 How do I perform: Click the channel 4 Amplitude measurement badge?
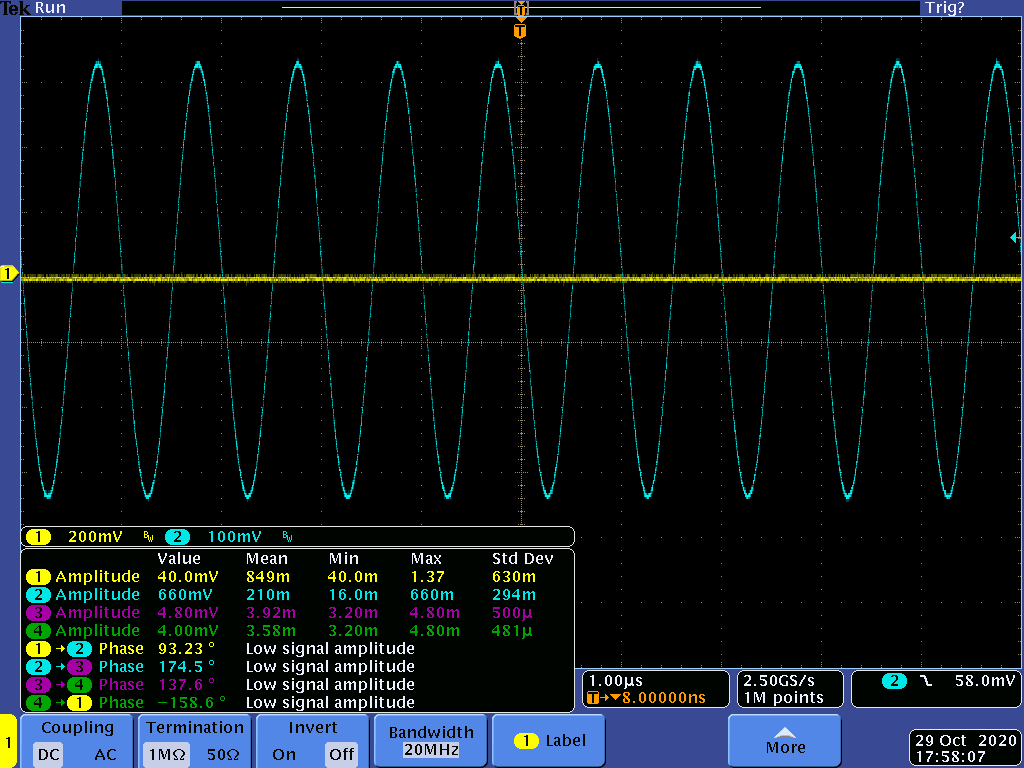(37, 631)
